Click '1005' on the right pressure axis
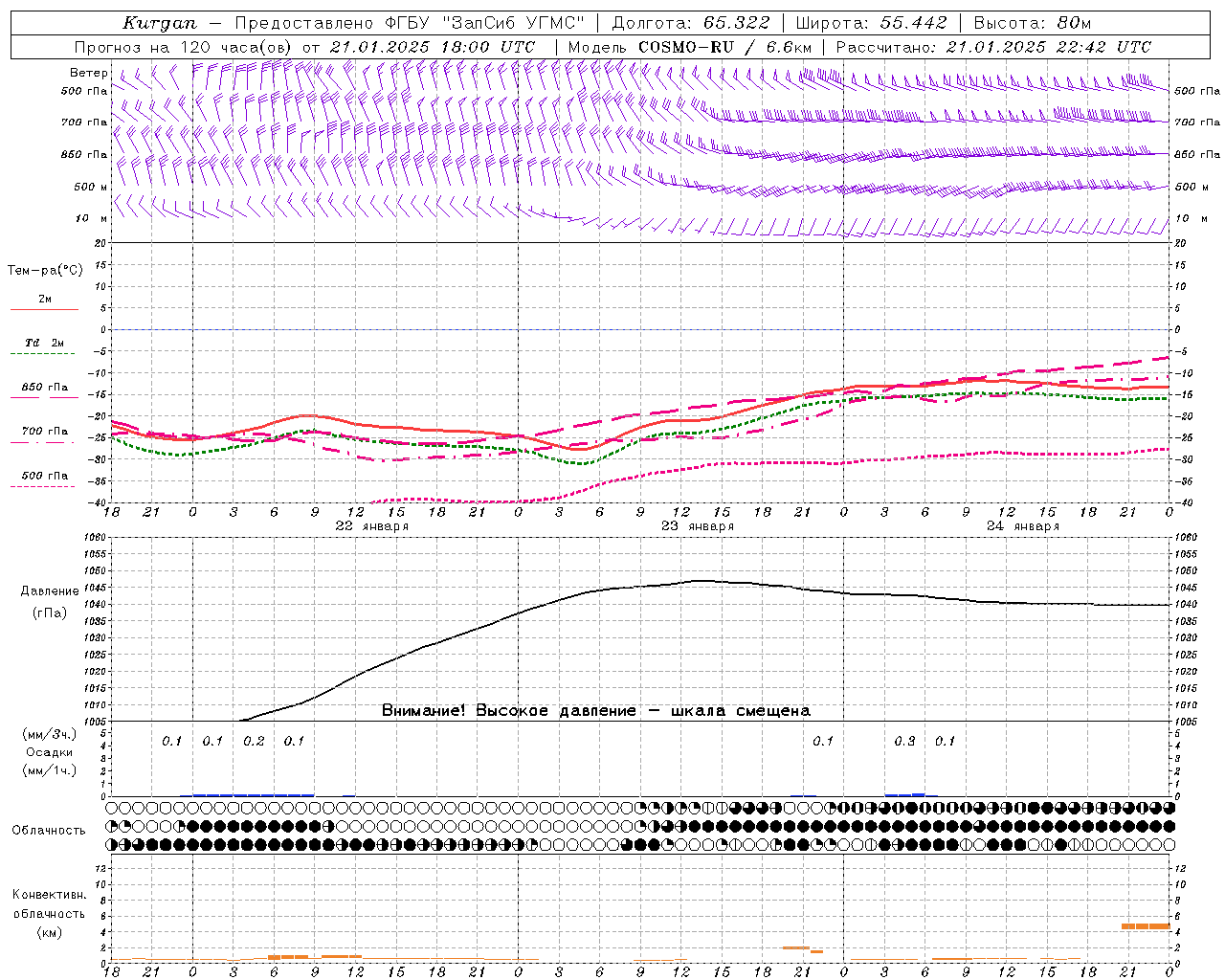 point(1186,722)
